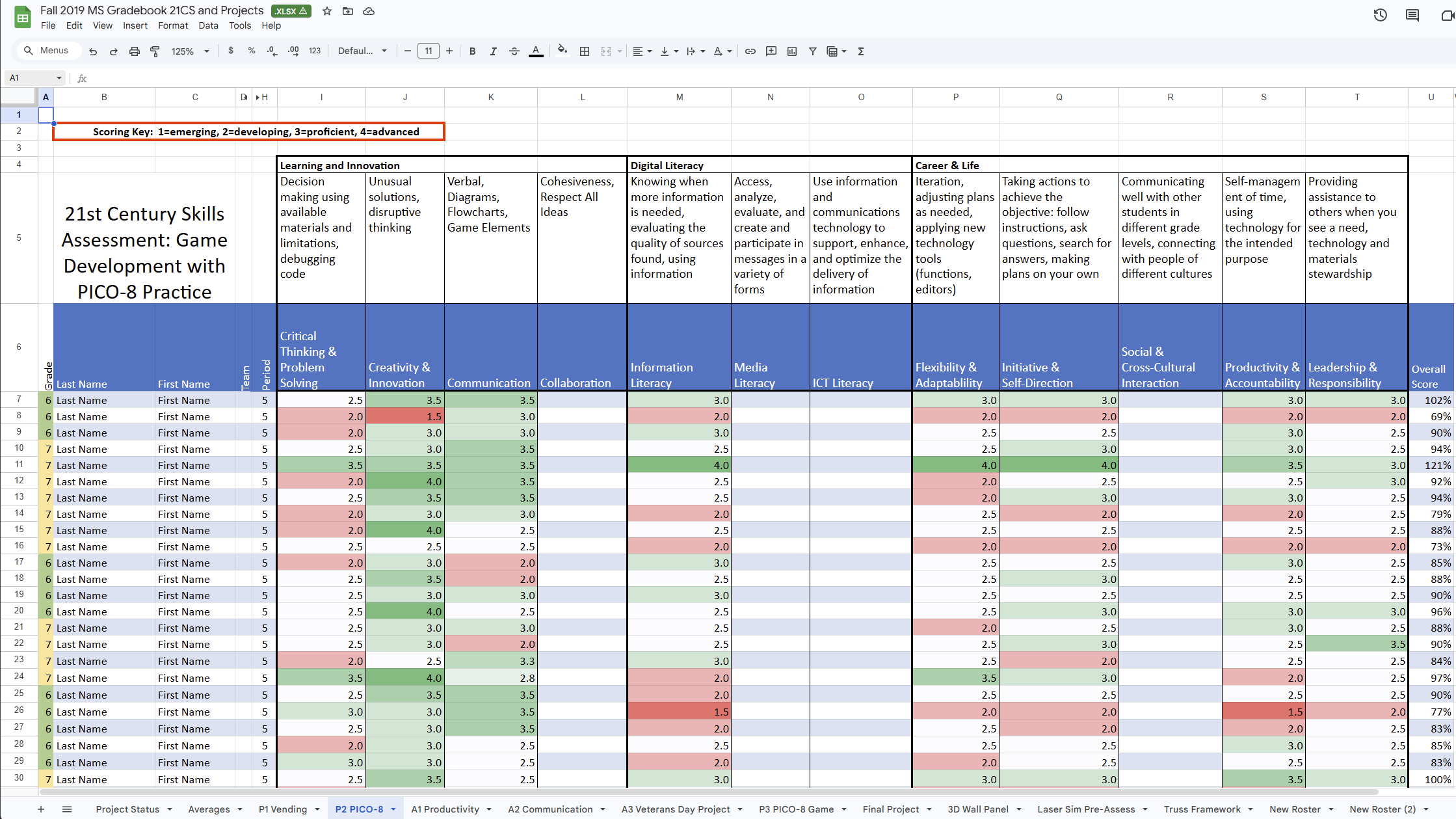Click the functions sigma icon

(x=860, y=51)
